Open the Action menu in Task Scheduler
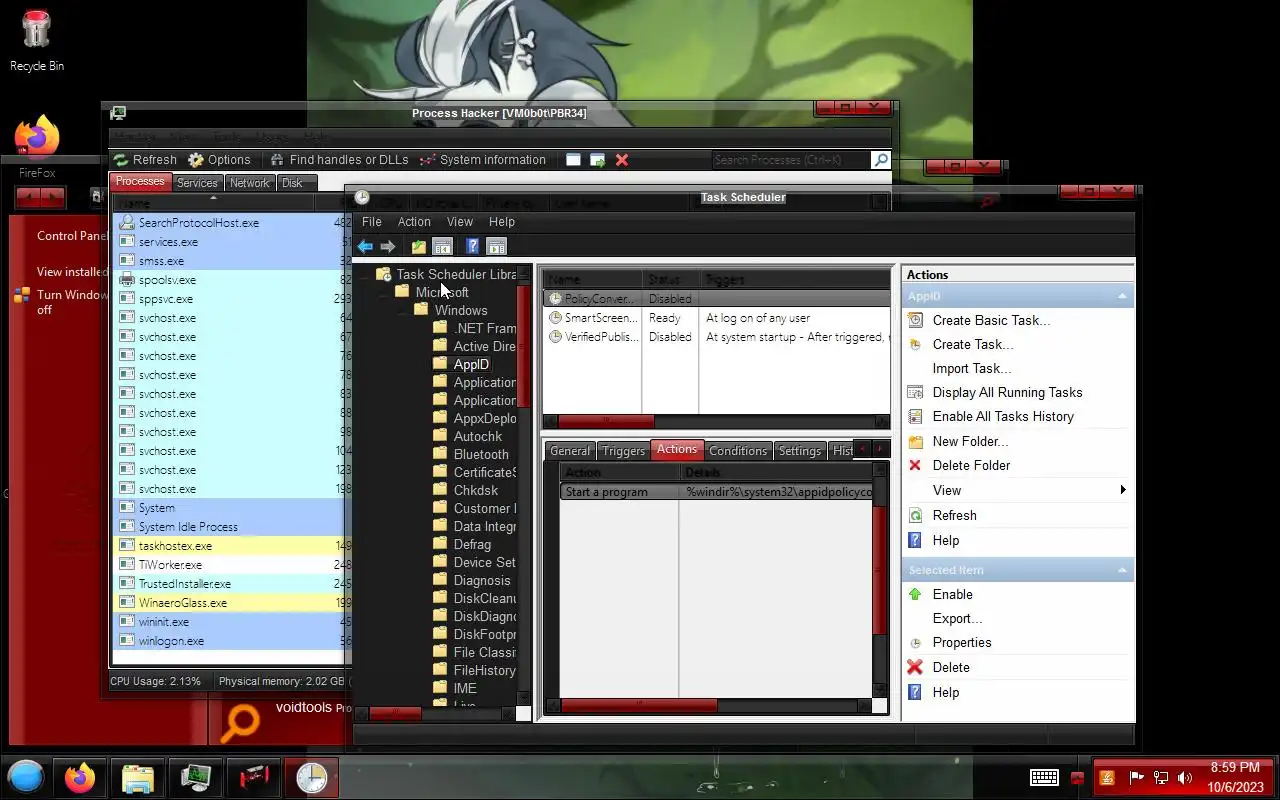Image resolution: width=1280 pixels, height=800 pixels. 414,222
